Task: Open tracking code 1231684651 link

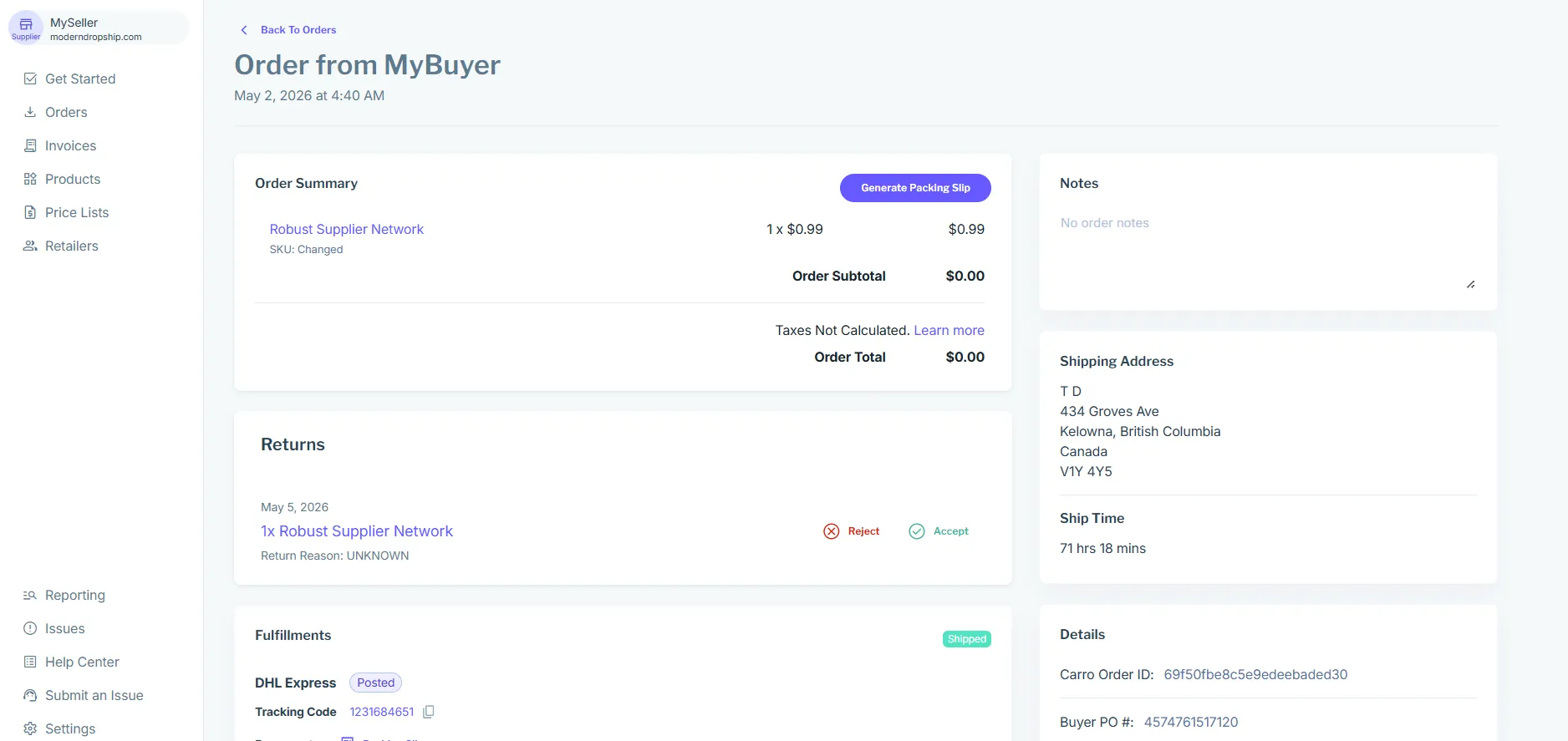Action: (382, 712)
